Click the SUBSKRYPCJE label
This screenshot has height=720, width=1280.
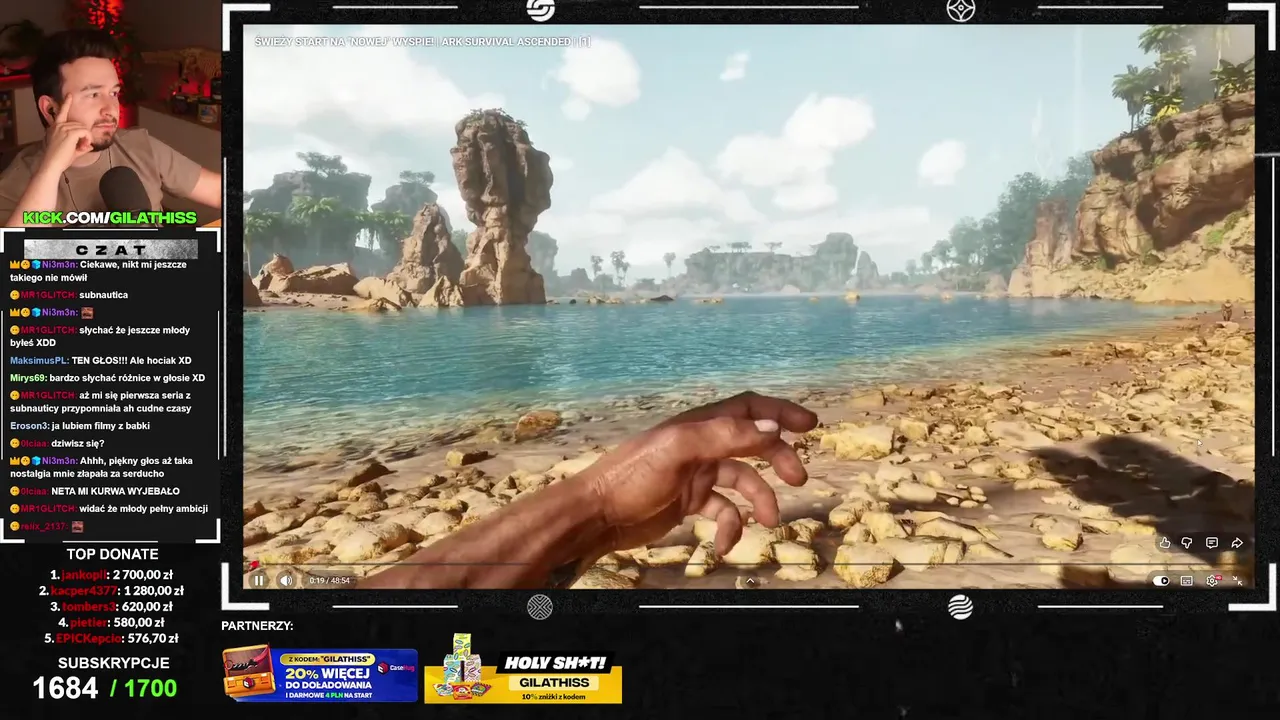coord(113,663)
